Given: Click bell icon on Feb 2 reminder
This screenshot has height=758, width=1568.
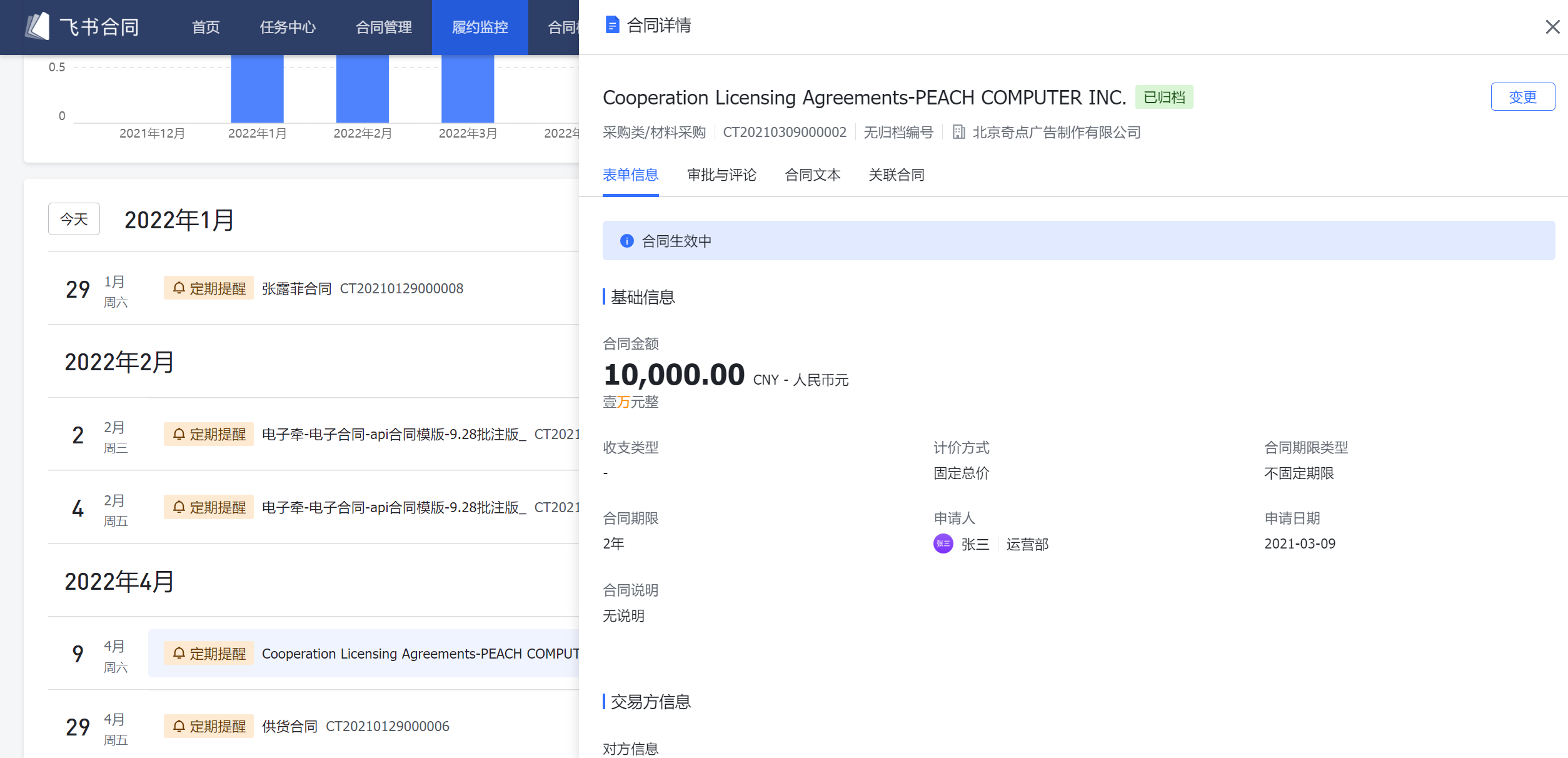Looking at the screenshot, I should [179, 434].
